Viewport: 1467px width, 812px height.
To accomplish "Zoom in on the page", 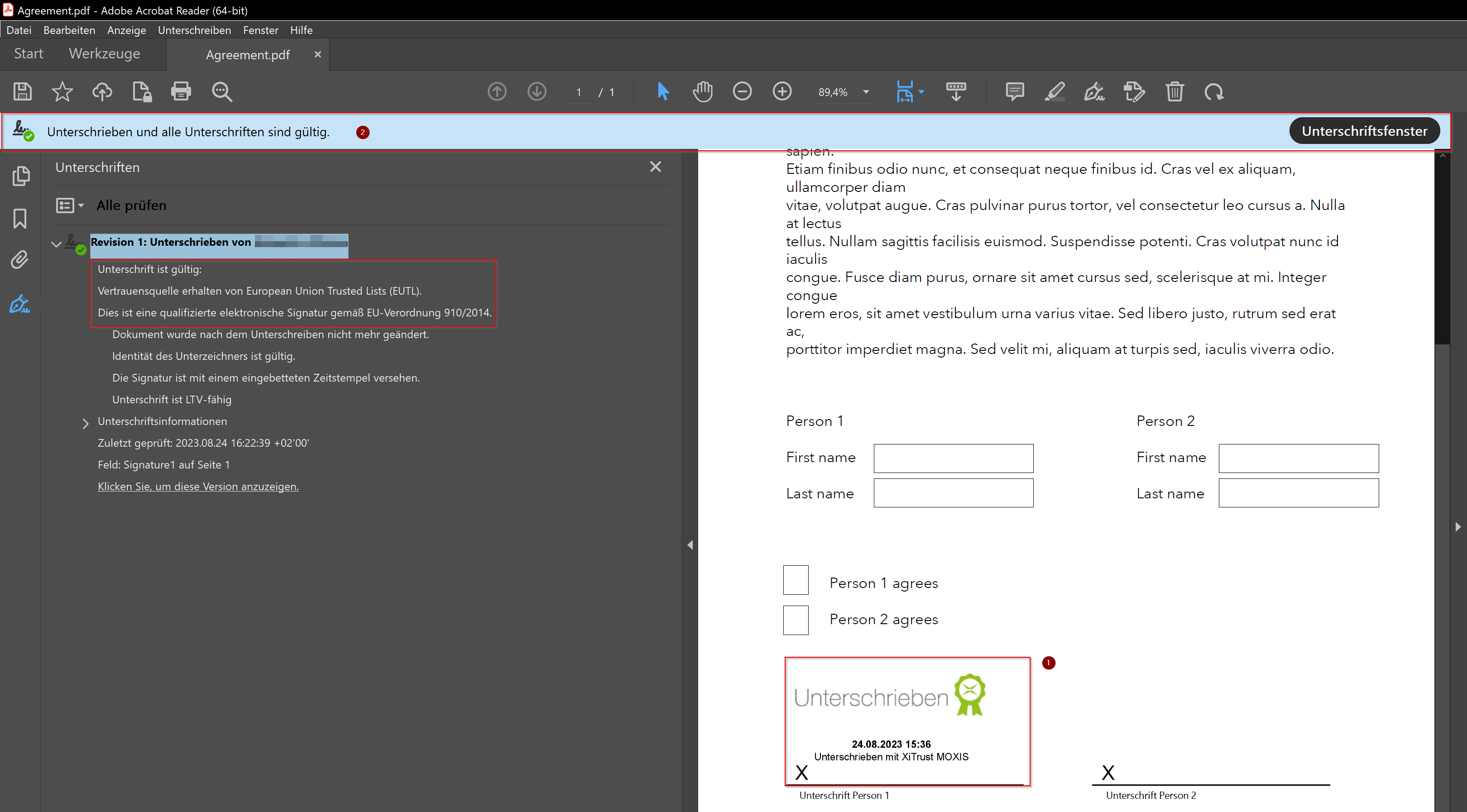I will [782, 92].
